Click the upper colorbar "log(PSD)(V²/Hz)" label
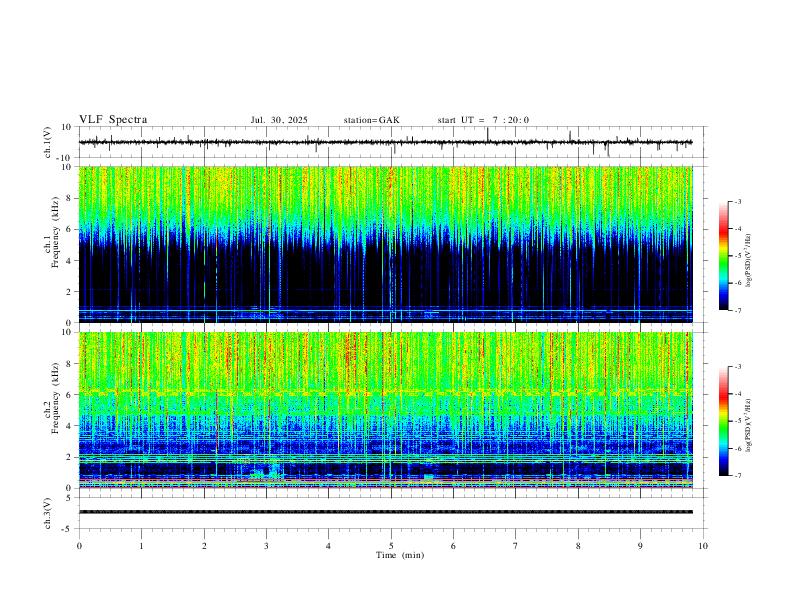The image size is (792, 612). pyautogui.click(x=749, y=261)
